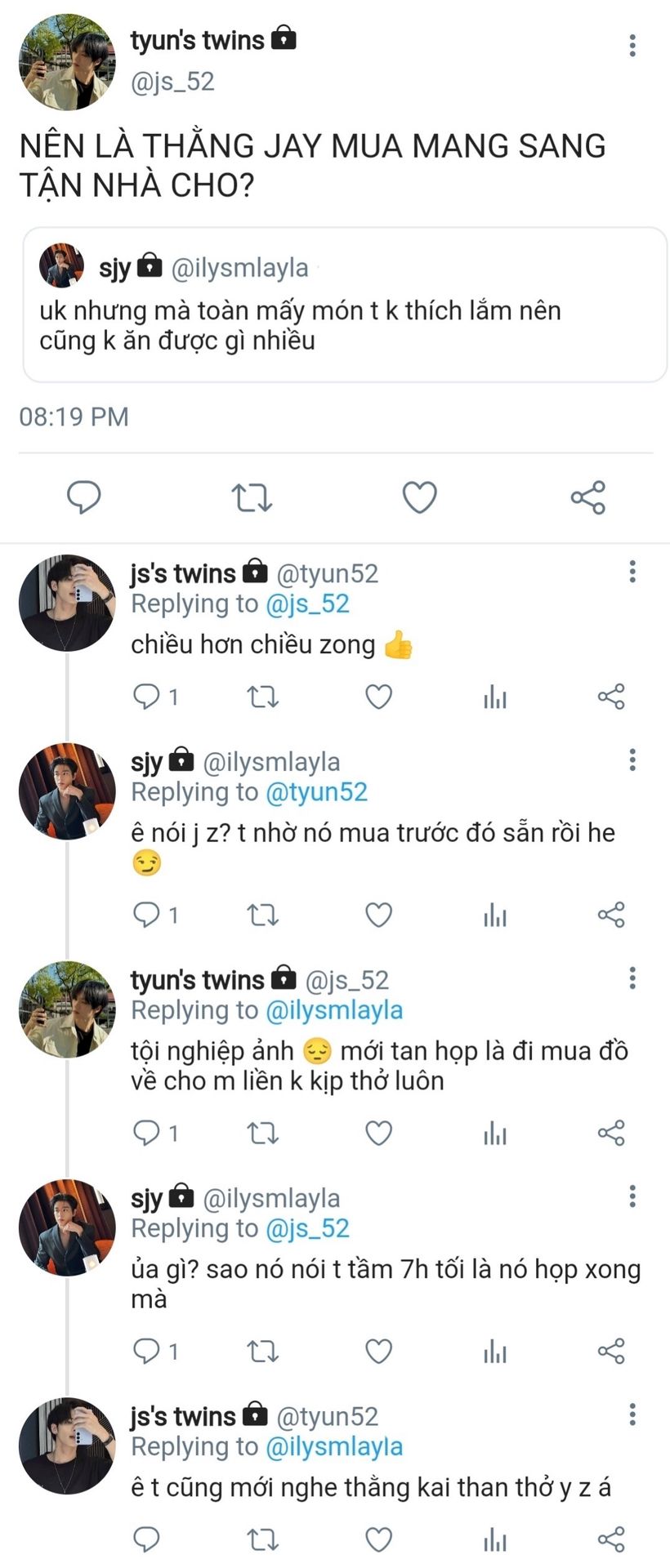Screen dimensions: 670x1568
Task: Retweet the main tweet about Jay
Action: pos(252,497)
